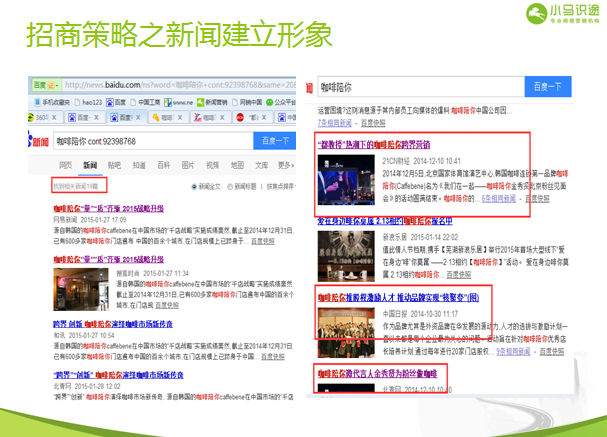Image resolution: width=607 pixels, height=437 pixels.
Task: Close the tab with red circle icon
Action: (264, 117)
